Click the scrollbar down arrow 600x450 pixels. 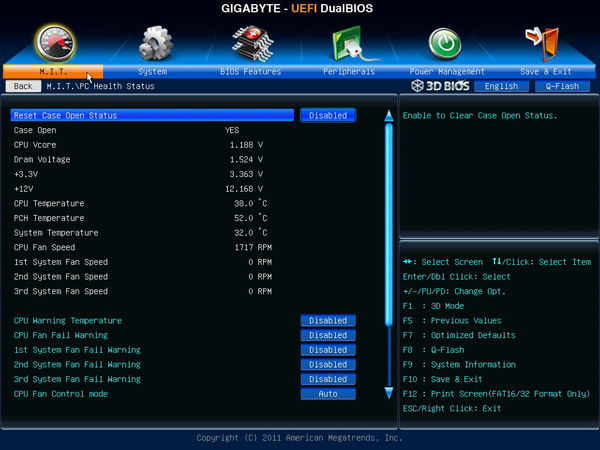point(389,393)
